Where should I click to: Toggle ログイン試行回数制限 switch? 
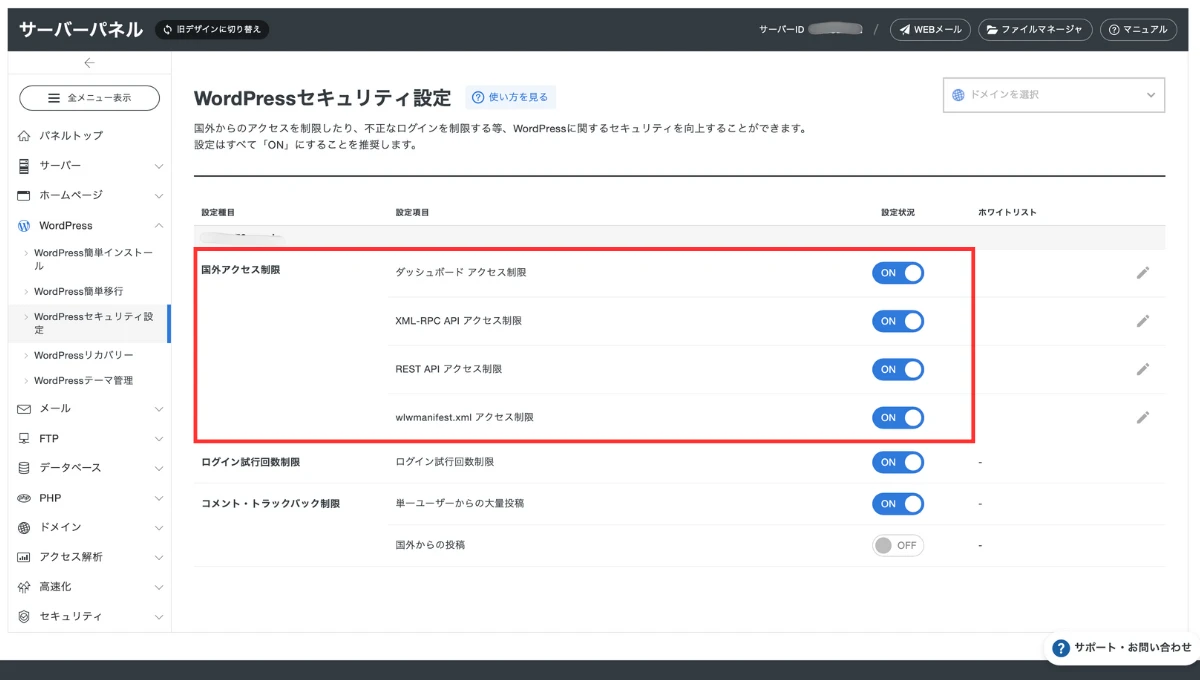tap(898, 462)
